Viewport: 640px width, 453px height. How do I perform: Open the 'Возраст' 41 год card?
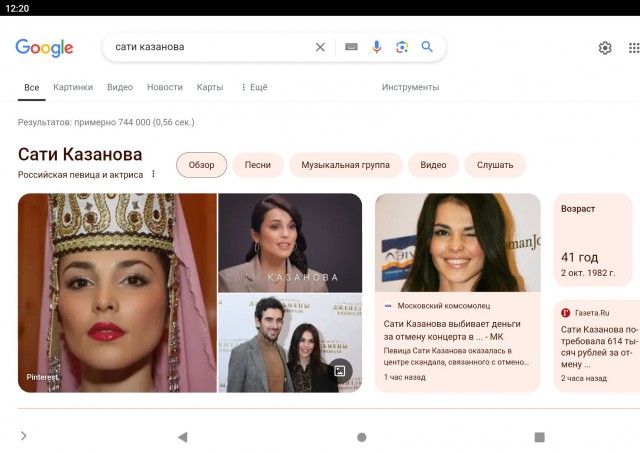593,240
